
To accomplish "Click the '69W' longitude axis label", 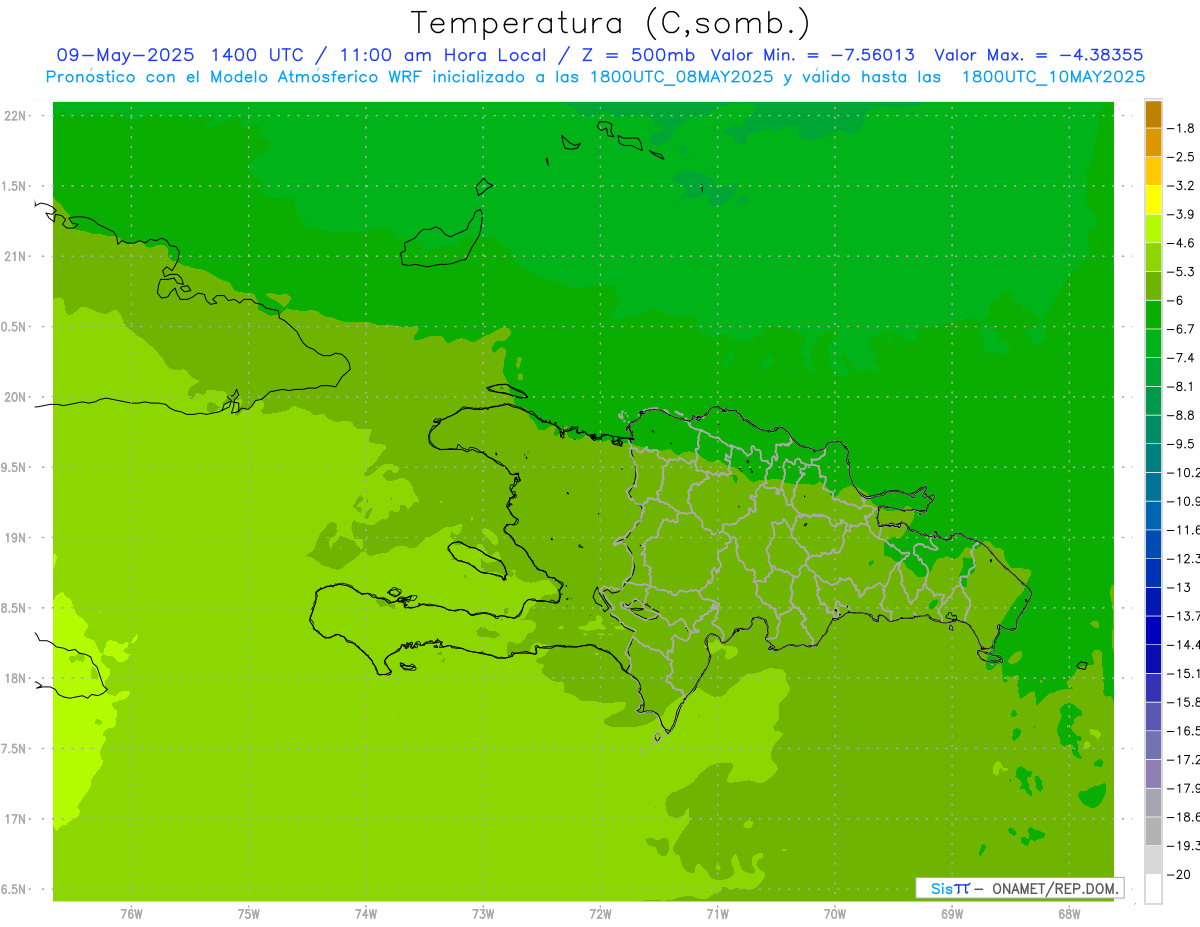I will pyautogui.click(x=951, y=914).
